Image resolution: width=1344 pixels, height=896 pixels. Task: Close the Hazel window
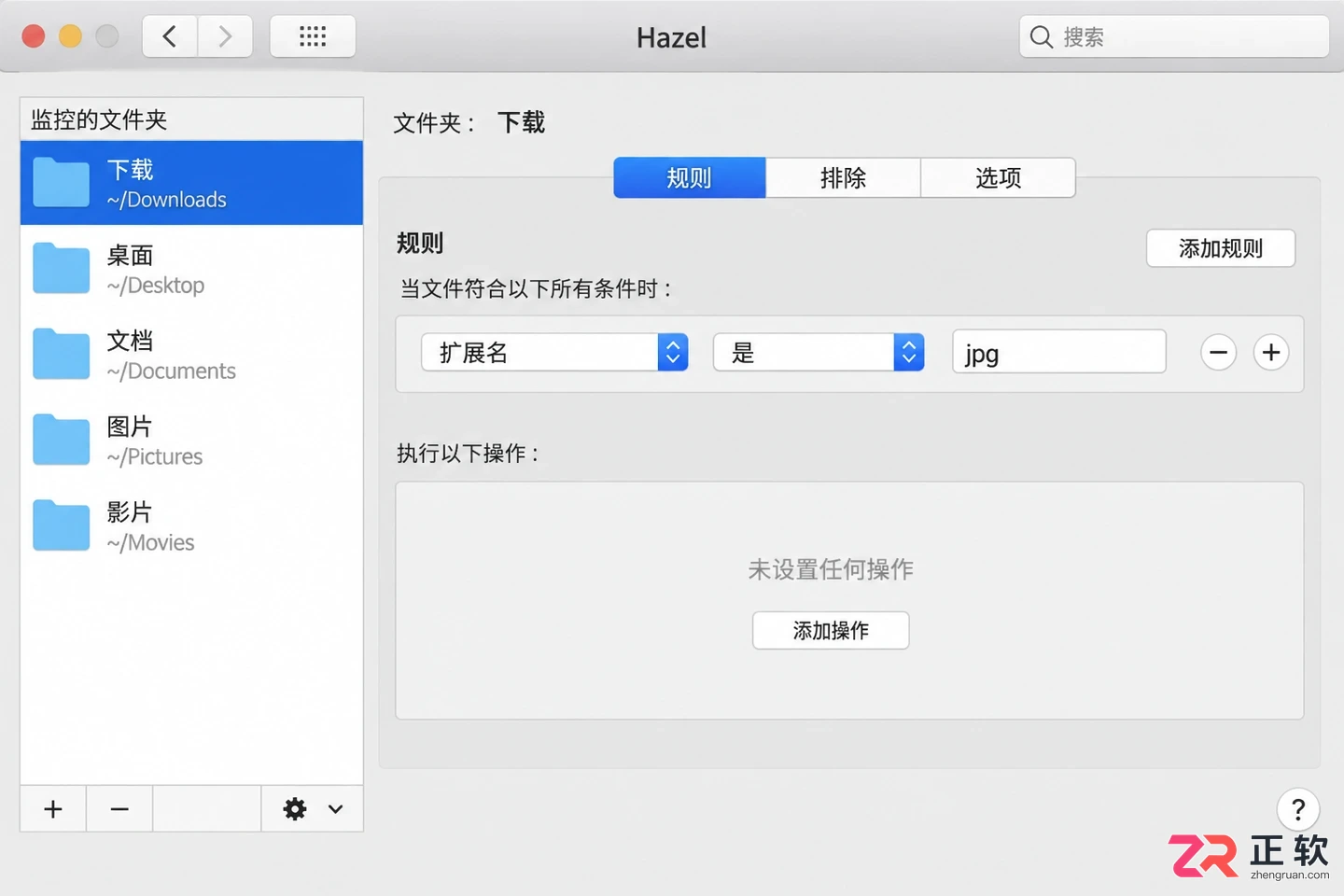coord(34,36)
